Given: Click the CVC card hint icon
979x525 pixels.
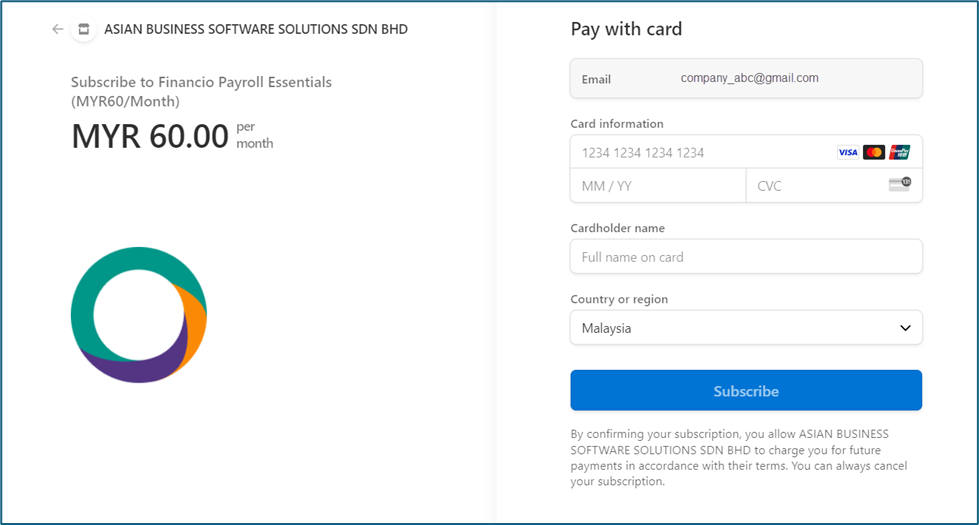Looking at the screenshot, I should click(x=900, y=184).
